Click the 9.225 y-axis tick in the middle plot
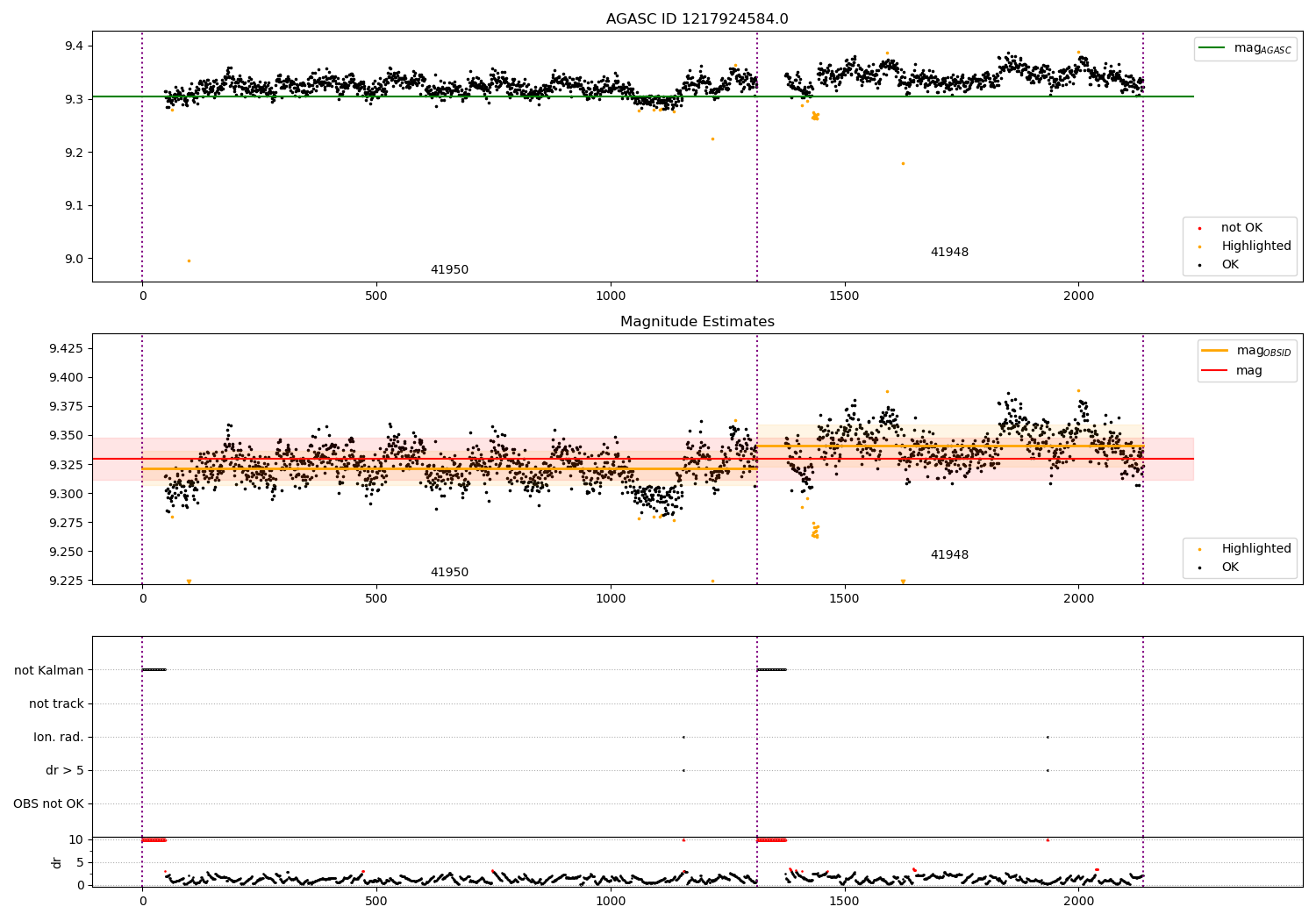The width and height of the screenshot is (1316, 921). (66, 581)
